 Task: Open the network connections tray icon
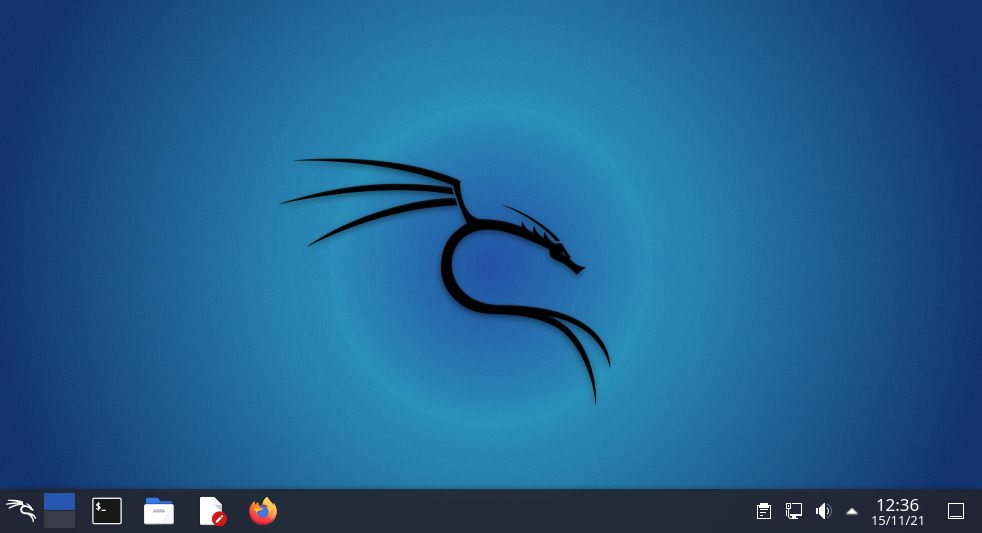click(x=794, y=511)
